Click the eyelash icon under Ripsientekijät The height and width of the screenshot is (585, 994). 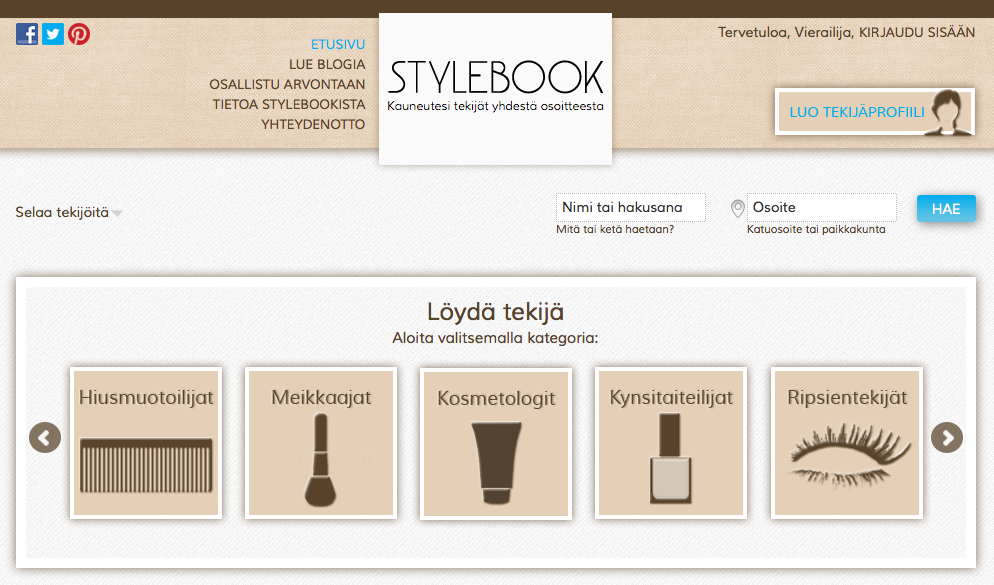tap(846, 455)
